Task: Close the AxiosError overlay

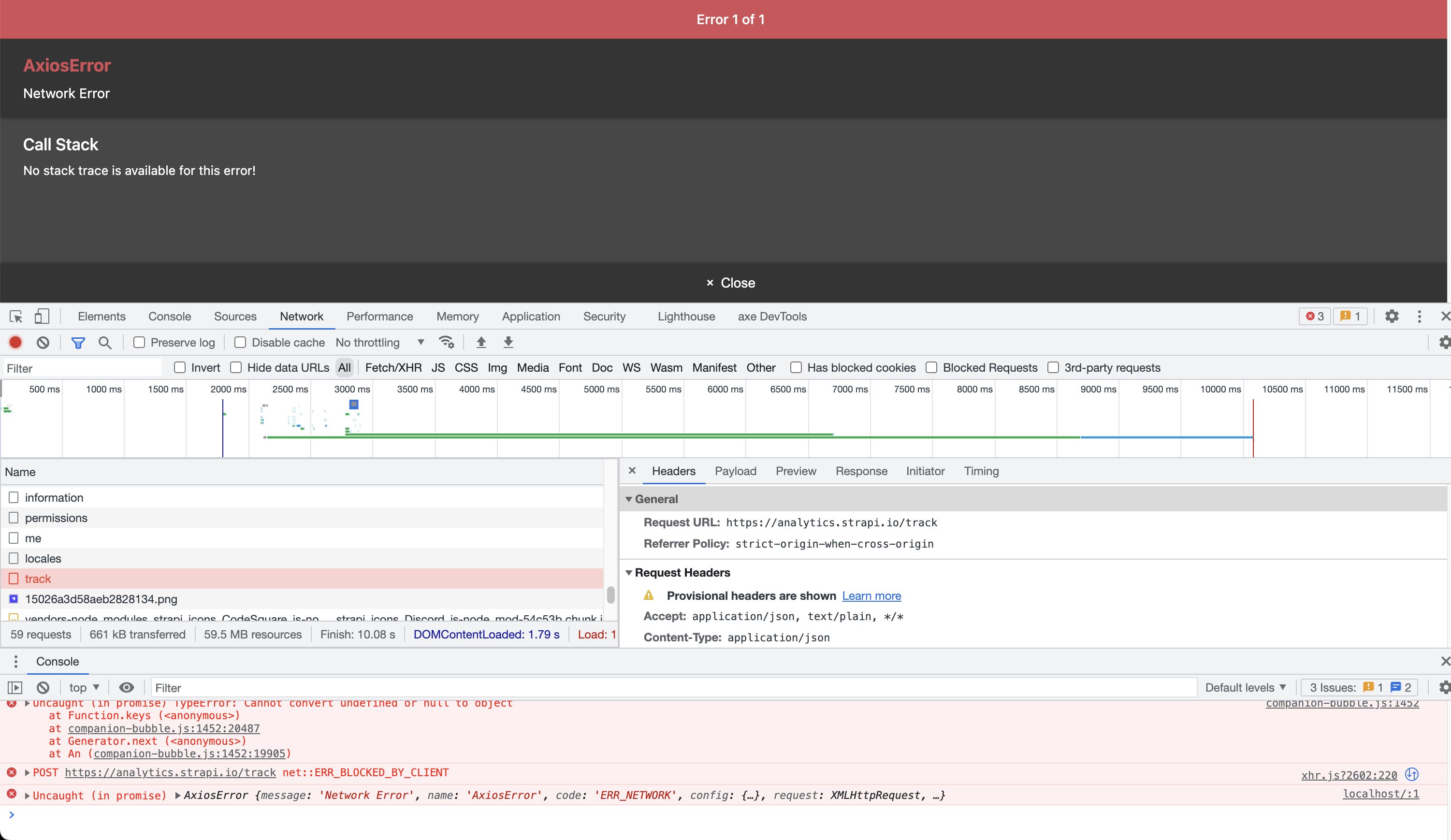Action: (731, 282)
